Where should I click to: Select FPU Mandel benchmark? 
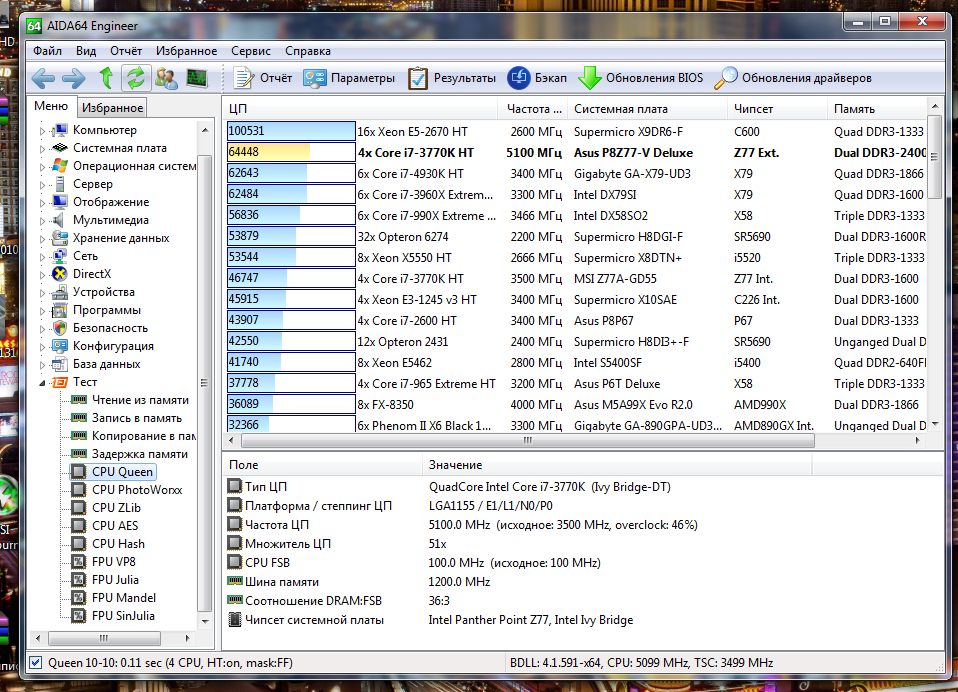coord(114,598)
